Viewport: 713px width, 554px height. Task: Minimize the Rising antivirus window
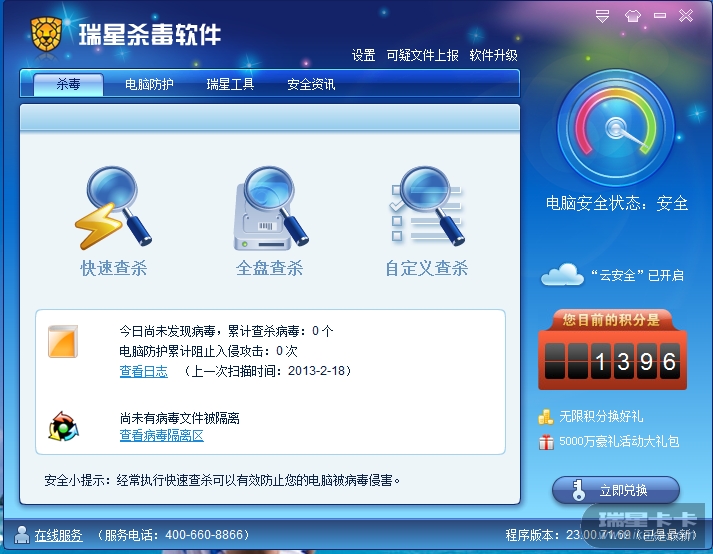[660, 16]
